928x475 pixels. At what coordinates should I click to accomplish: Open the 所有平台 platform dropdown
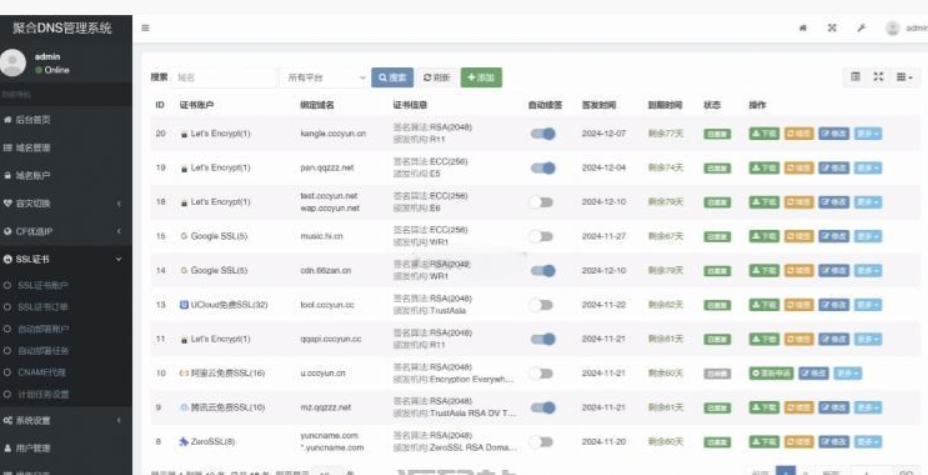point(326,77)
